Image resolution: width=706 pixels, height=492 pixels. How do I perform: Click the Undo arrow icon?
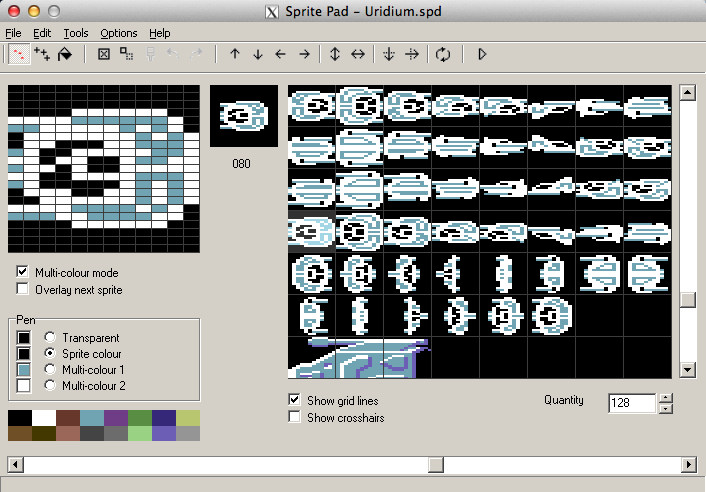[173, 54]
